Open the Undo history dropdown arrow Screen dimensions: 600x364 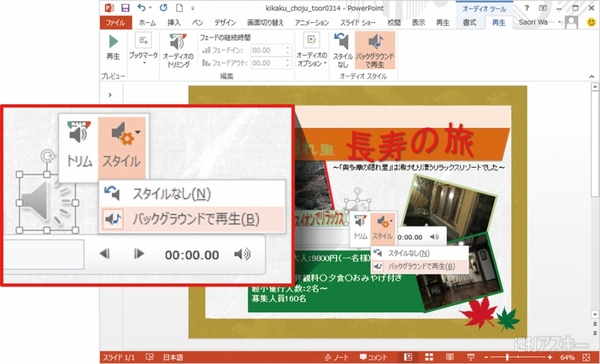(150, 8)
